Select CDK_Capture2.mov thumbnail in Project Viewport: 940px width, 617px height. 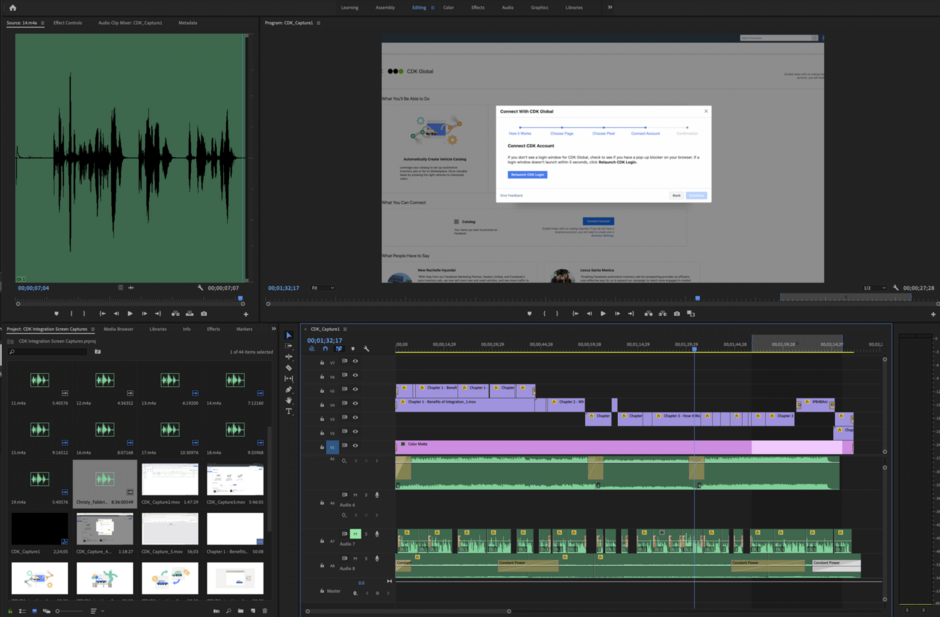pos(170,480)
